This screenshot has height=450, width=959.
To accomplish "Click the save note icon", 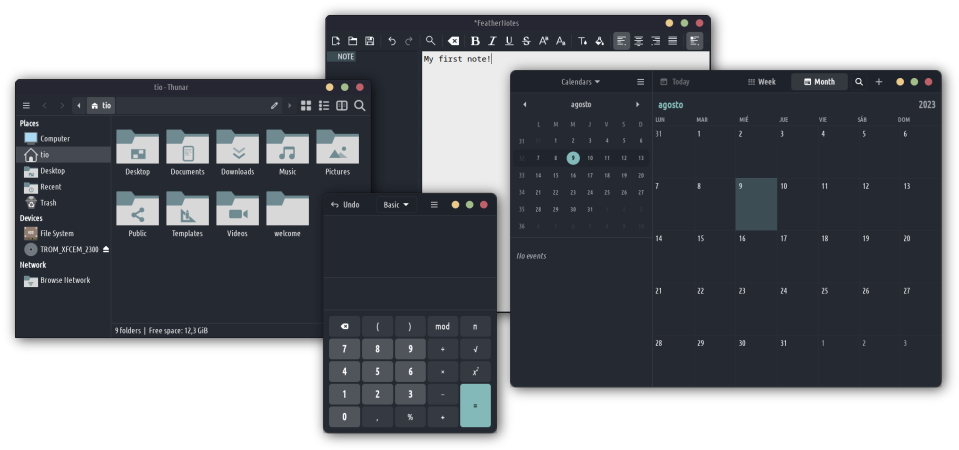I will click(x=369, y=41).
